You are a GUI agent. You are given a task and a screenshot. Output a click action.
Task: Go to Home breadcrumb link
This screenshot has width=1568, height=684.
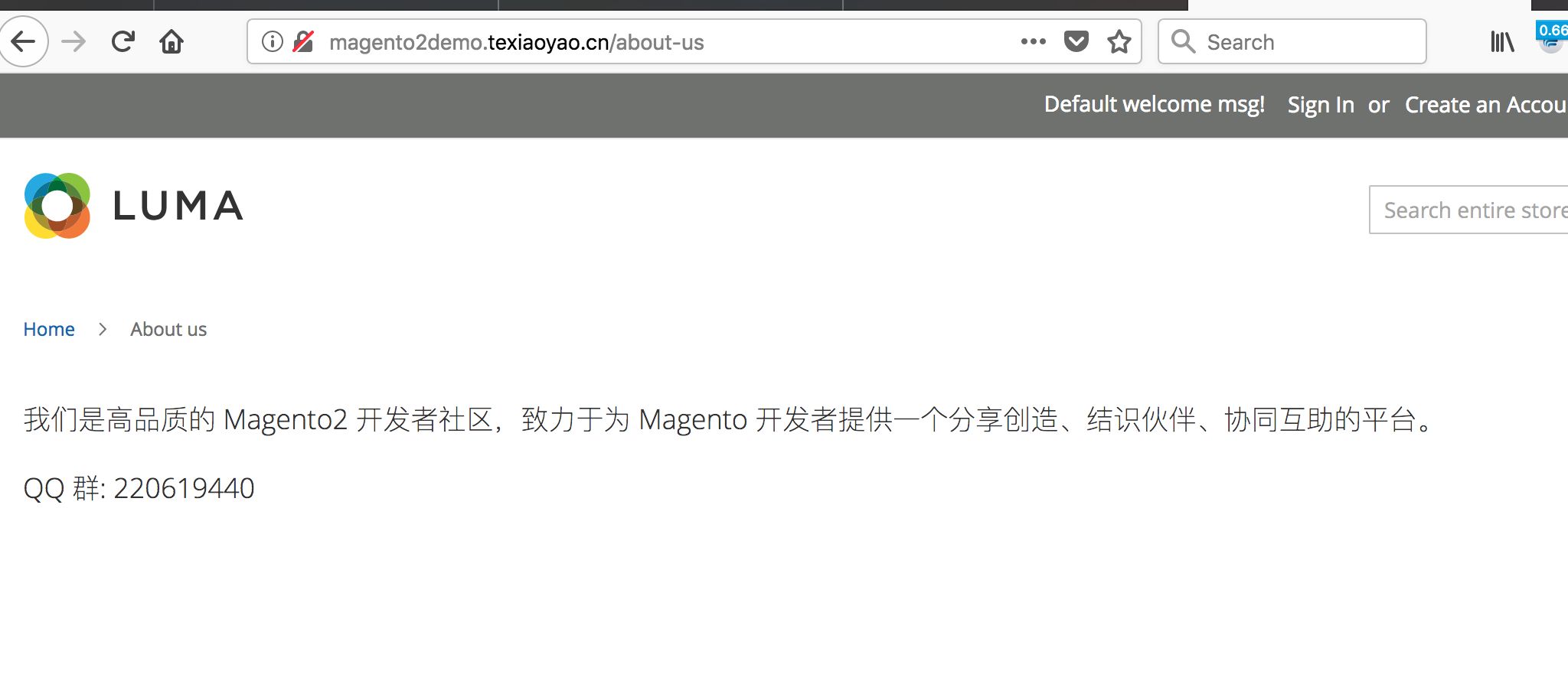(49, 329)
